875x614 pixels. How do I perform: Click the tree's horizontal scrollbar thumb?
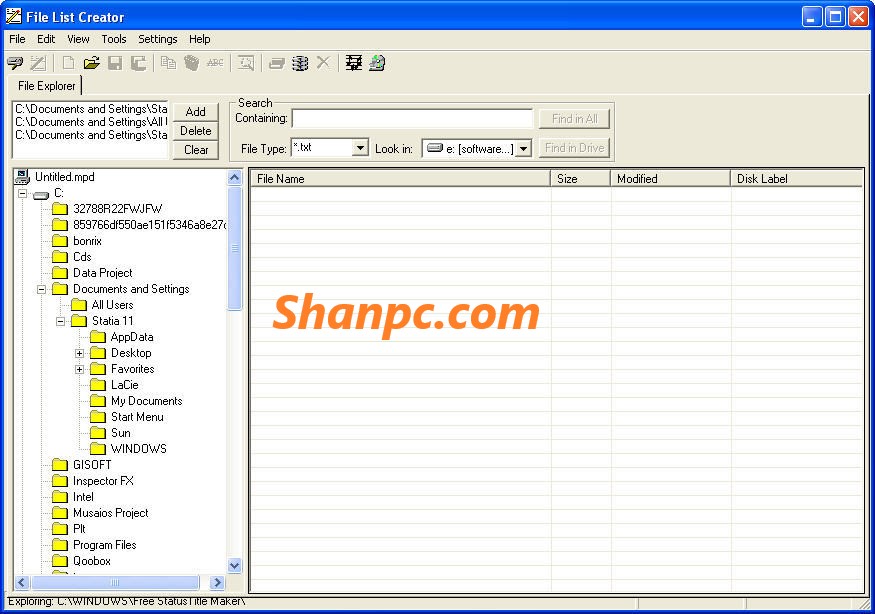113,582
